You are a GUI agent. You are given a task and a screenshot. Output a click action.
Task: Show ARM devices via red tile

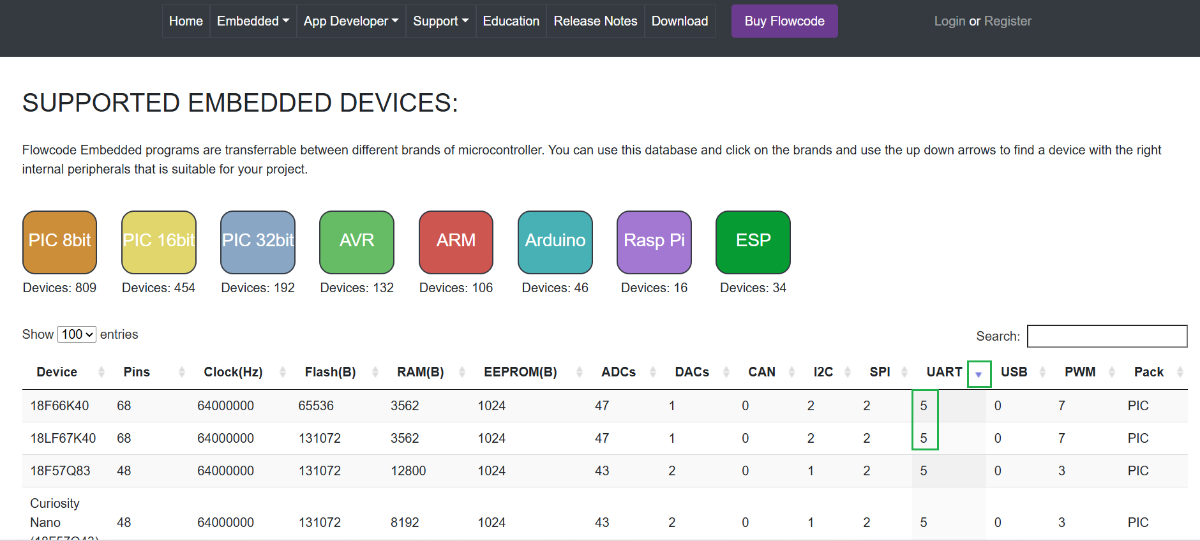[455, 242]
